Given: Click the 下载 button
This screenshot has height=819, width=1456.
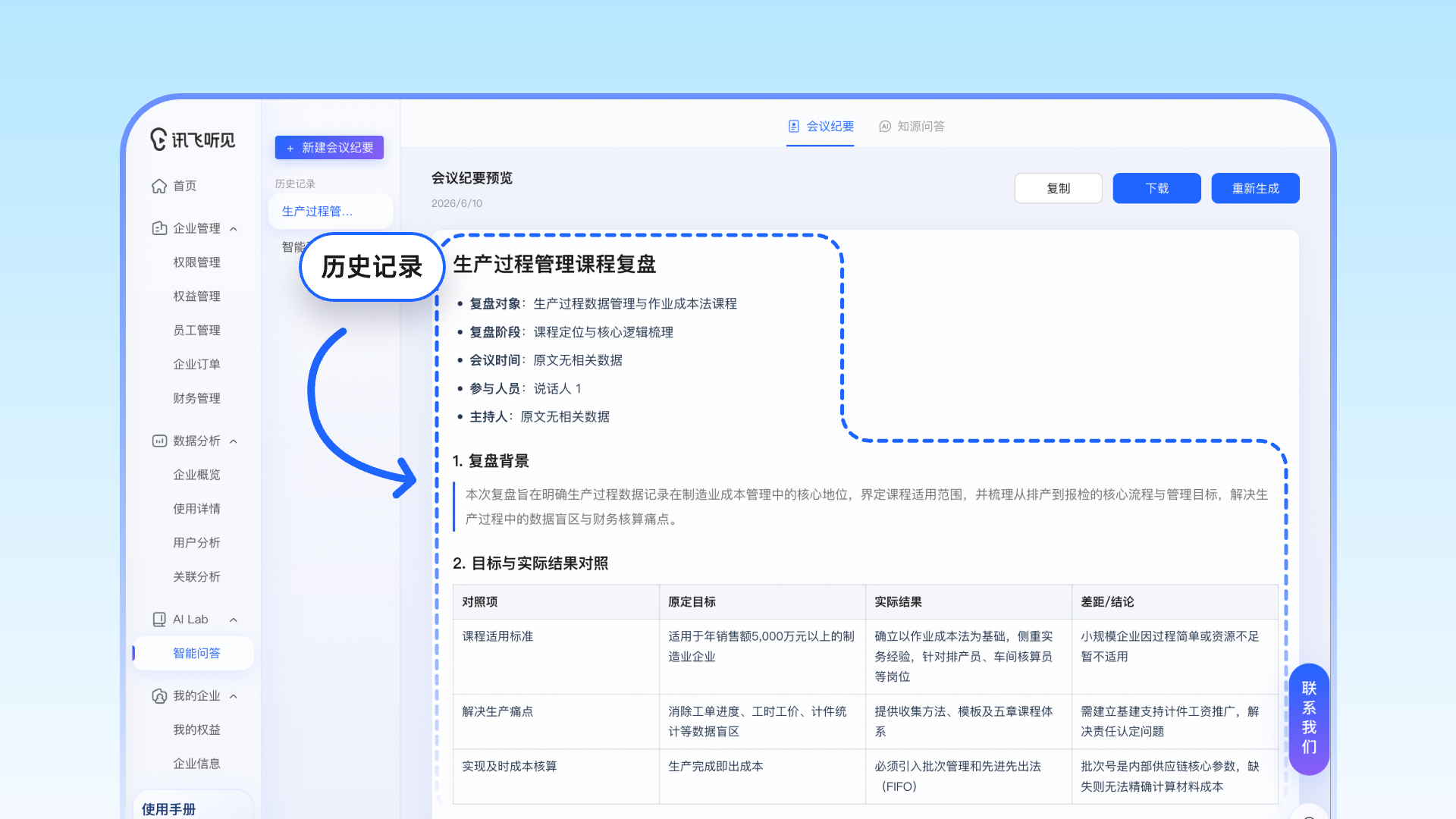Looking at the screenshot, I should [1156, 188].
